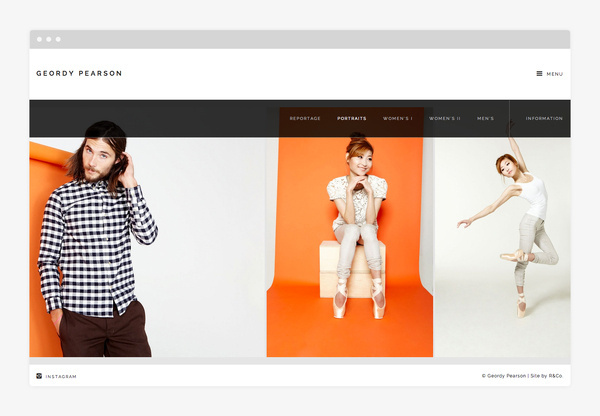The image size is (600, 416).
Task: View the man in checkered shirt photo
Action: pos(148,247)
